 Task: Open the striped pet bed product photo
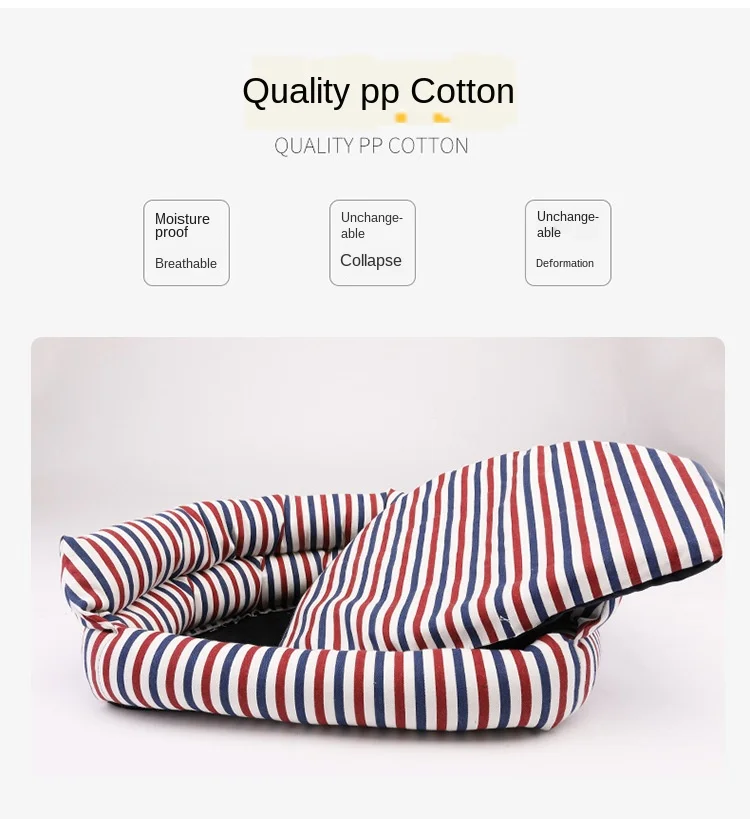point(378,556)
